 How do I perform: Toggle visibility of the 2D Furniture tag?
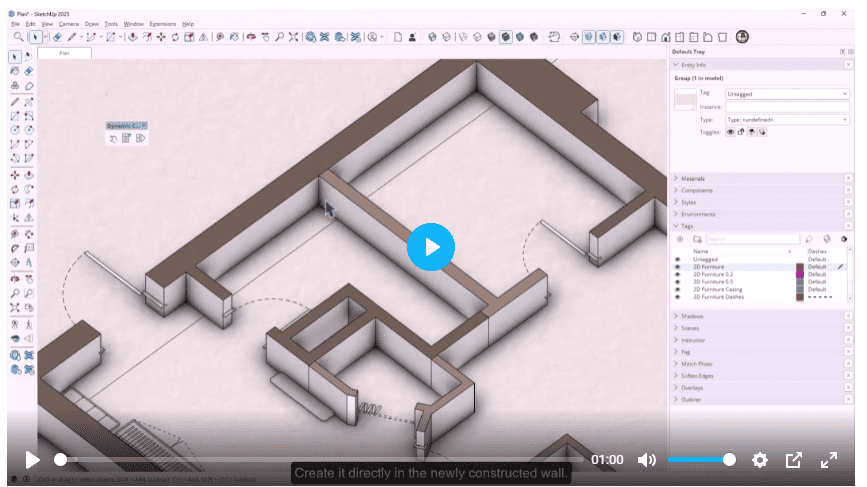(x=677, y=267)
